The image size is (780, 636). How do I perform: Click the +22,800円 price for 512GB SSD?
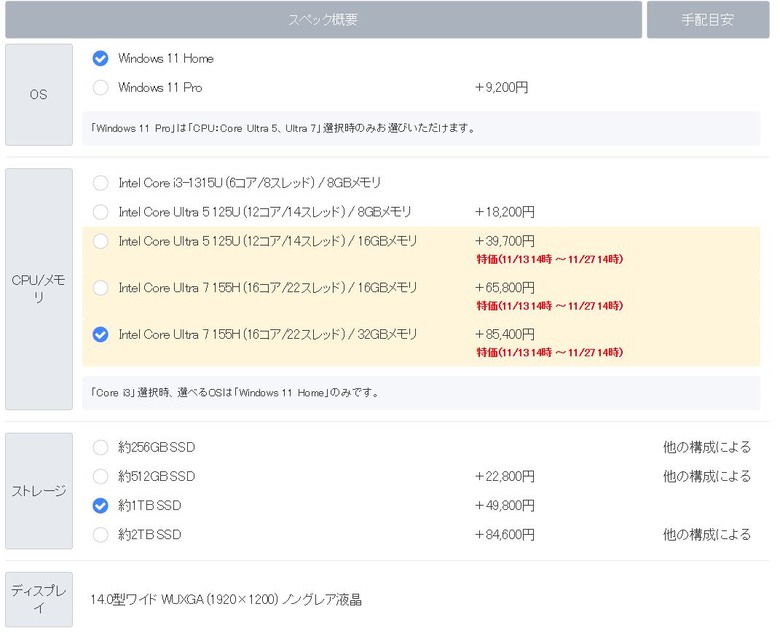505,476
